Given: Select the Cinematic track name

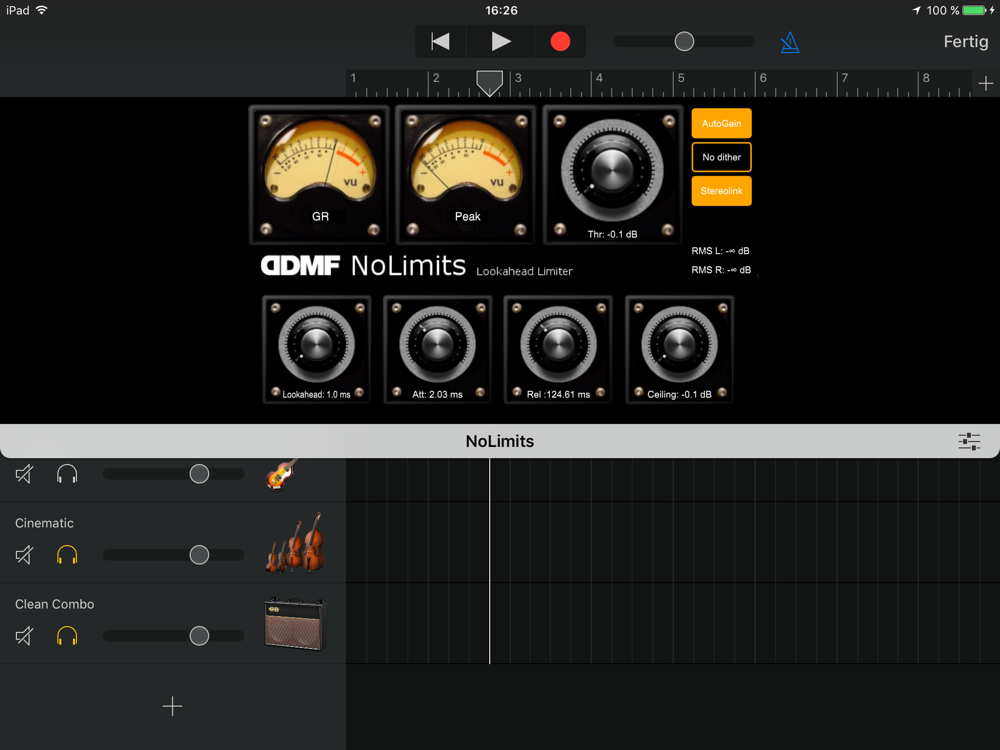Looking at the screenshot, I should (44, 523).
